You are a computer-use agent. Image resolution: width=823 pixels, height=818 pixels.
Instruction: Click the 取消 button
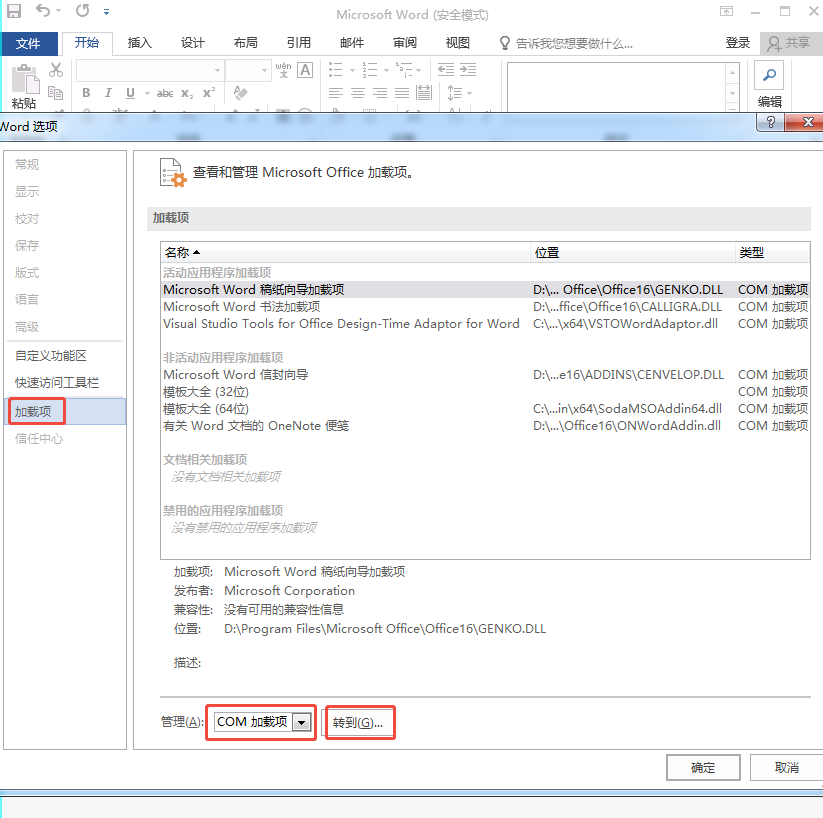786,768
